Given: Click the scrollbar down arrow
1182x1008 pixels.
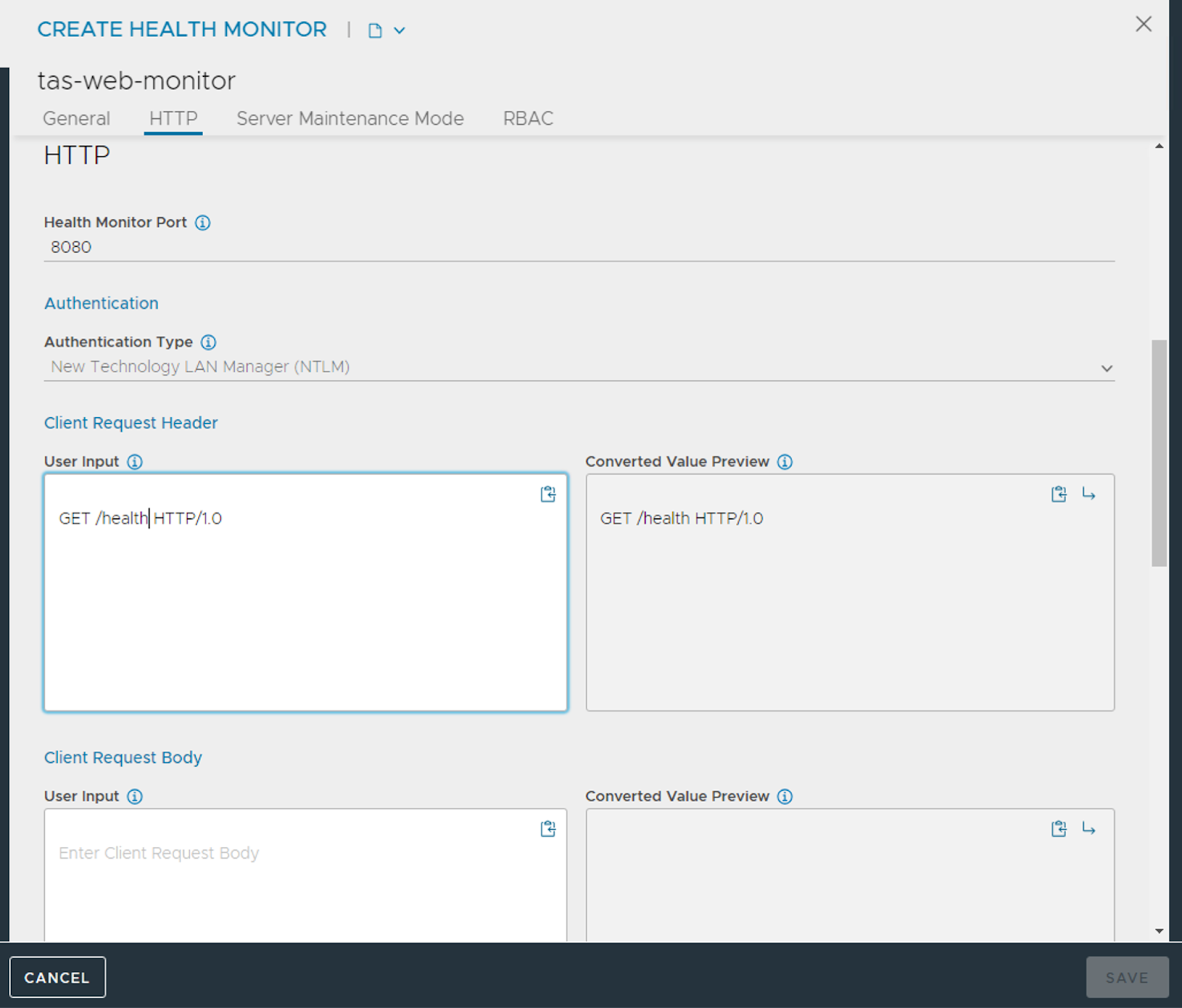Looking at the screenshot, I should pyautogui.click(x=1159, y=931).
